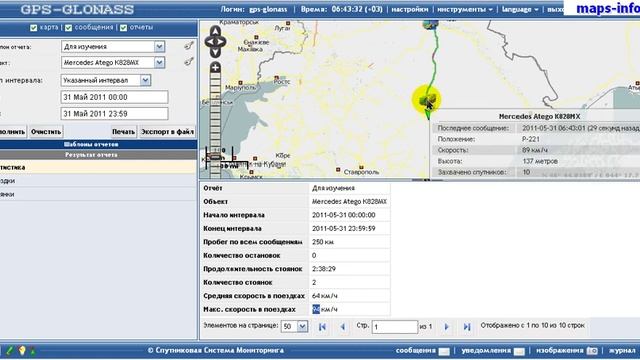
Task: Pan the map down with the arrow control
Action: pos(215,52)
